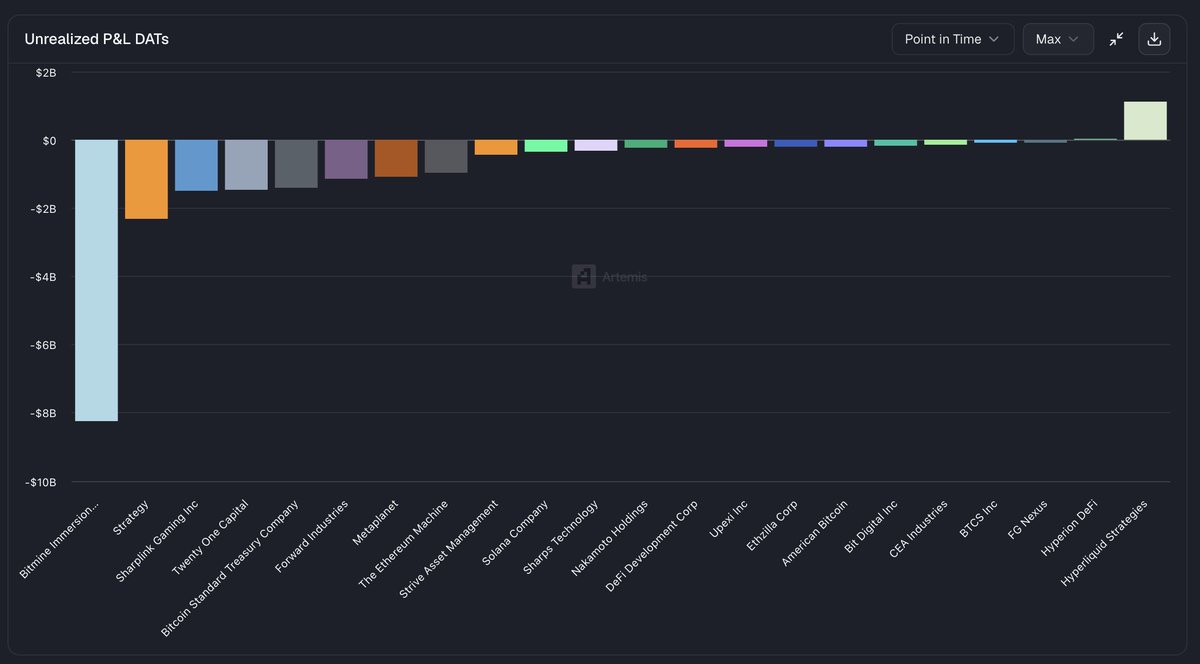Click the Ethzilla Corp axis label
Image resolution: width=1200 pixels, height=664 pixels.
tap(772, 527)
